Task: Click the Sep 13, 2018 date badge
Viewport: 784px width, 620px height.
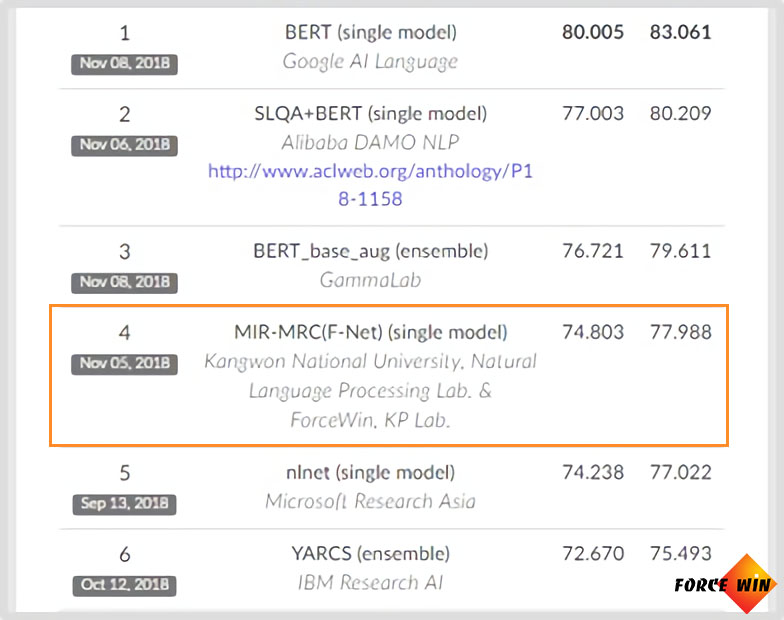Action: coord(124,504)
